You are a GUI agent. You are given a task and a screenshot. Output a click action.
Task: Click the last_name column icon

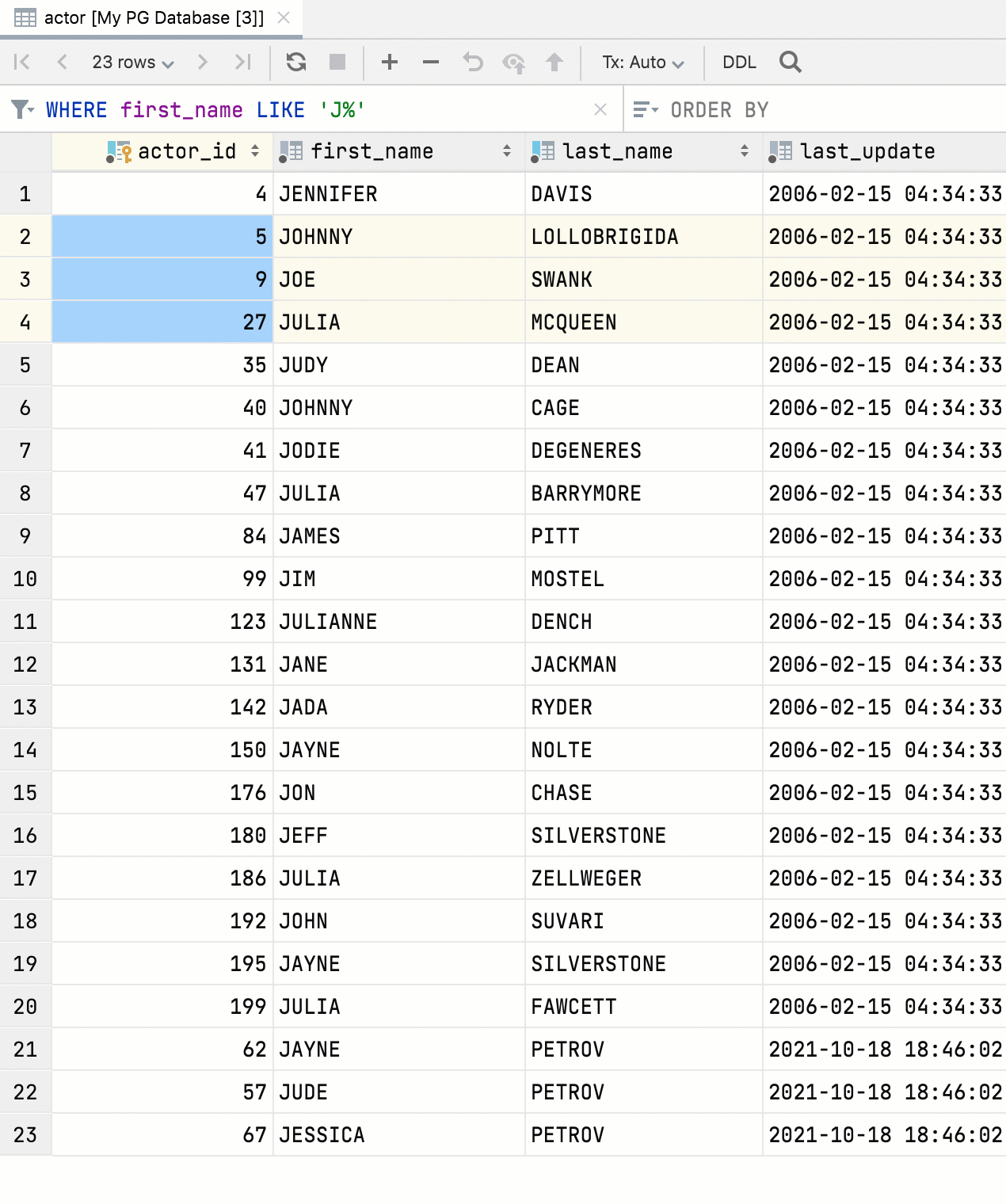click(543, 152)
